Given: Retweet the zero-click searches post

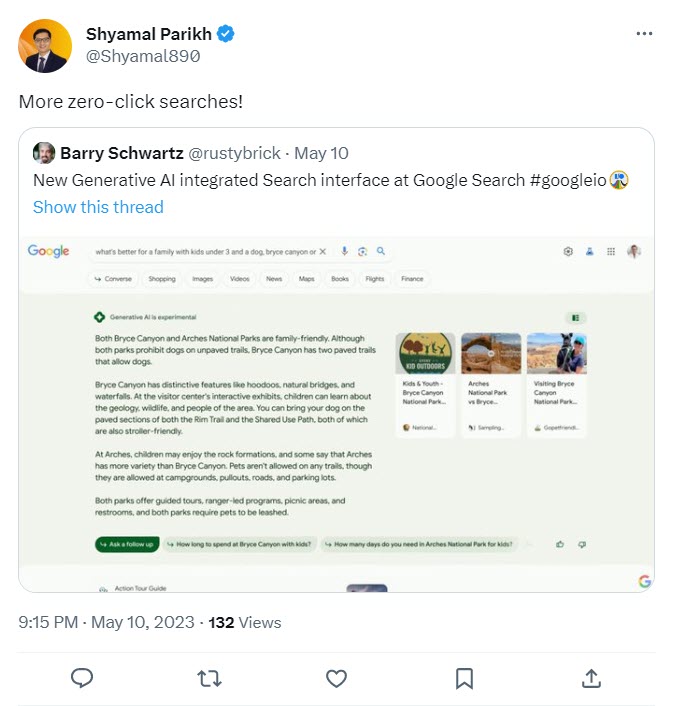Looking at the screenshot, I should [x=209, y=679].
